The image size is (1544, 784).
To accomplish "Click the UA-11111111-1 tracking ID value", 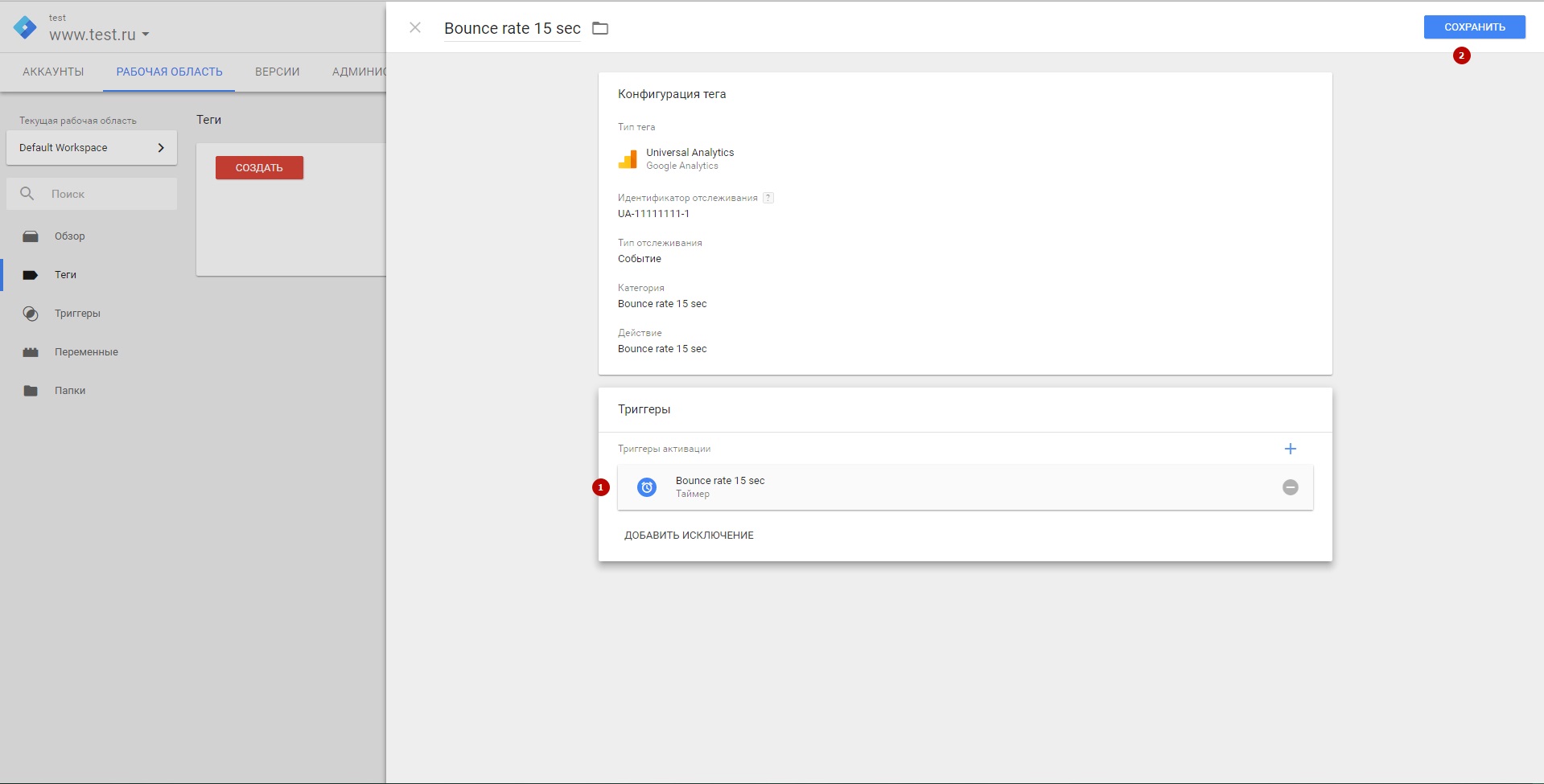I will (653, 214).
